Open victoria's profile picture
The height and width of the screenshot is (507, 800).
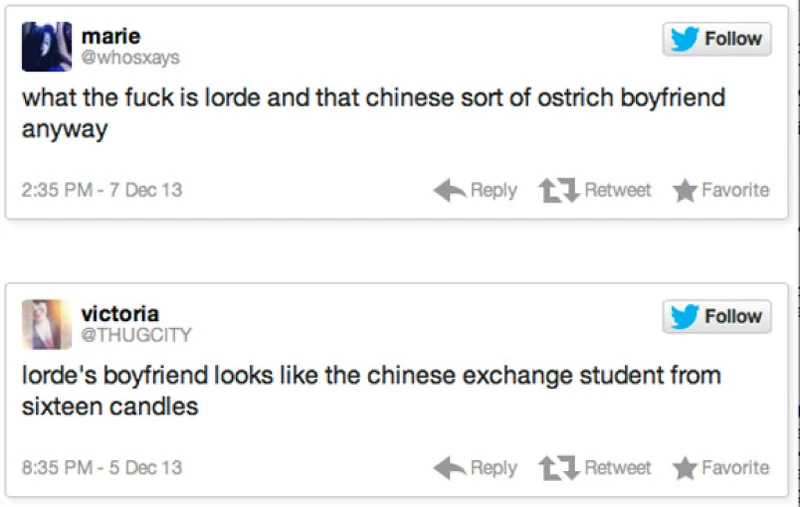click(46, 323)
